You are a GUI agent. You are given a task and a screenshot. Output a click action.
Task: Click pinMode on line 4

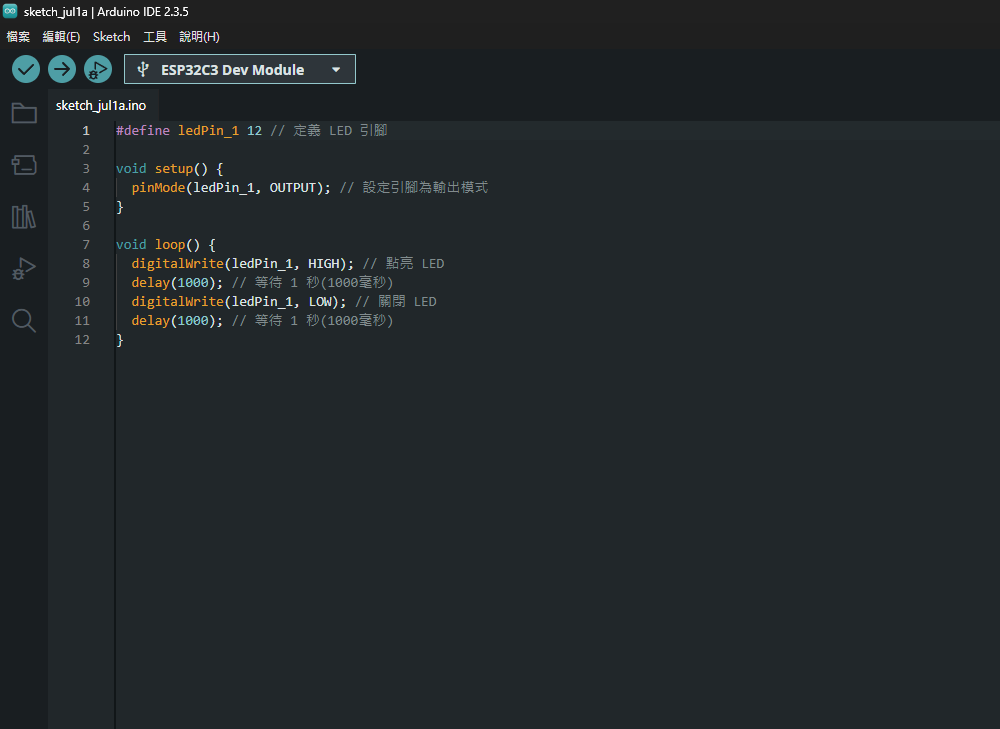(x=158, y=188)
